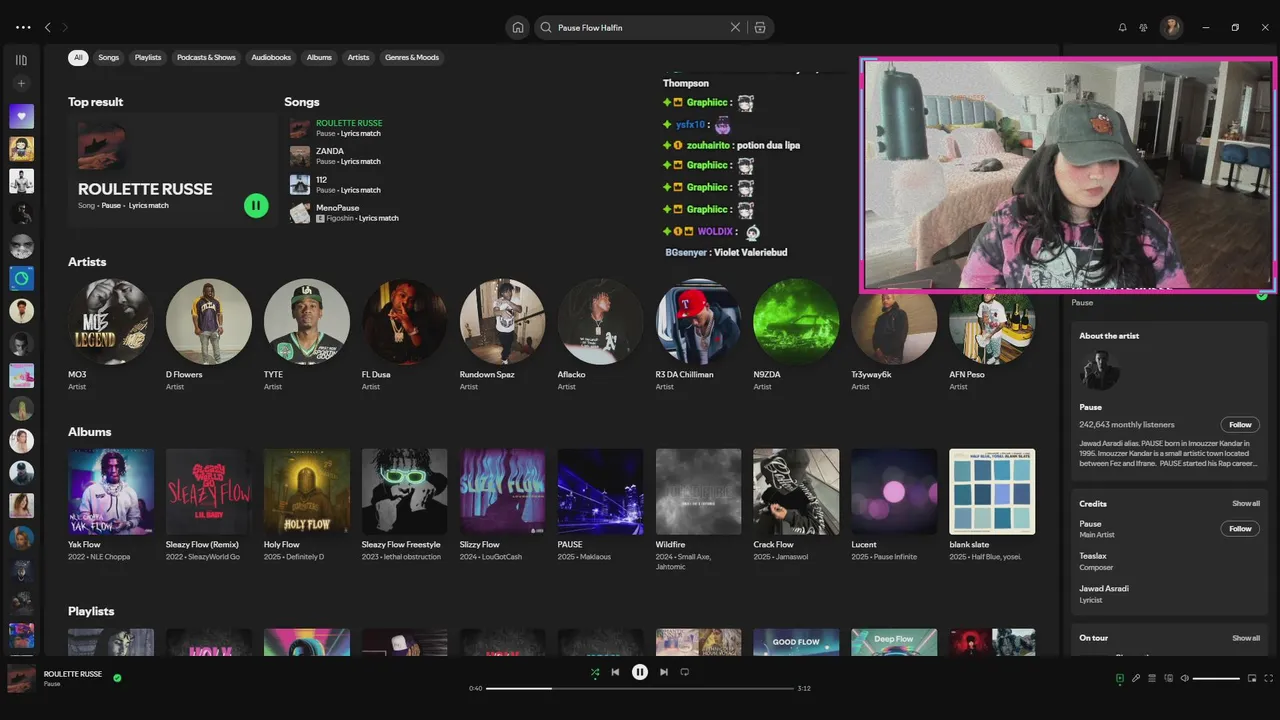Screen dimensions: 1280x720
Task: Follow Pause in About the artist
Action: [x=1240, y=425]
